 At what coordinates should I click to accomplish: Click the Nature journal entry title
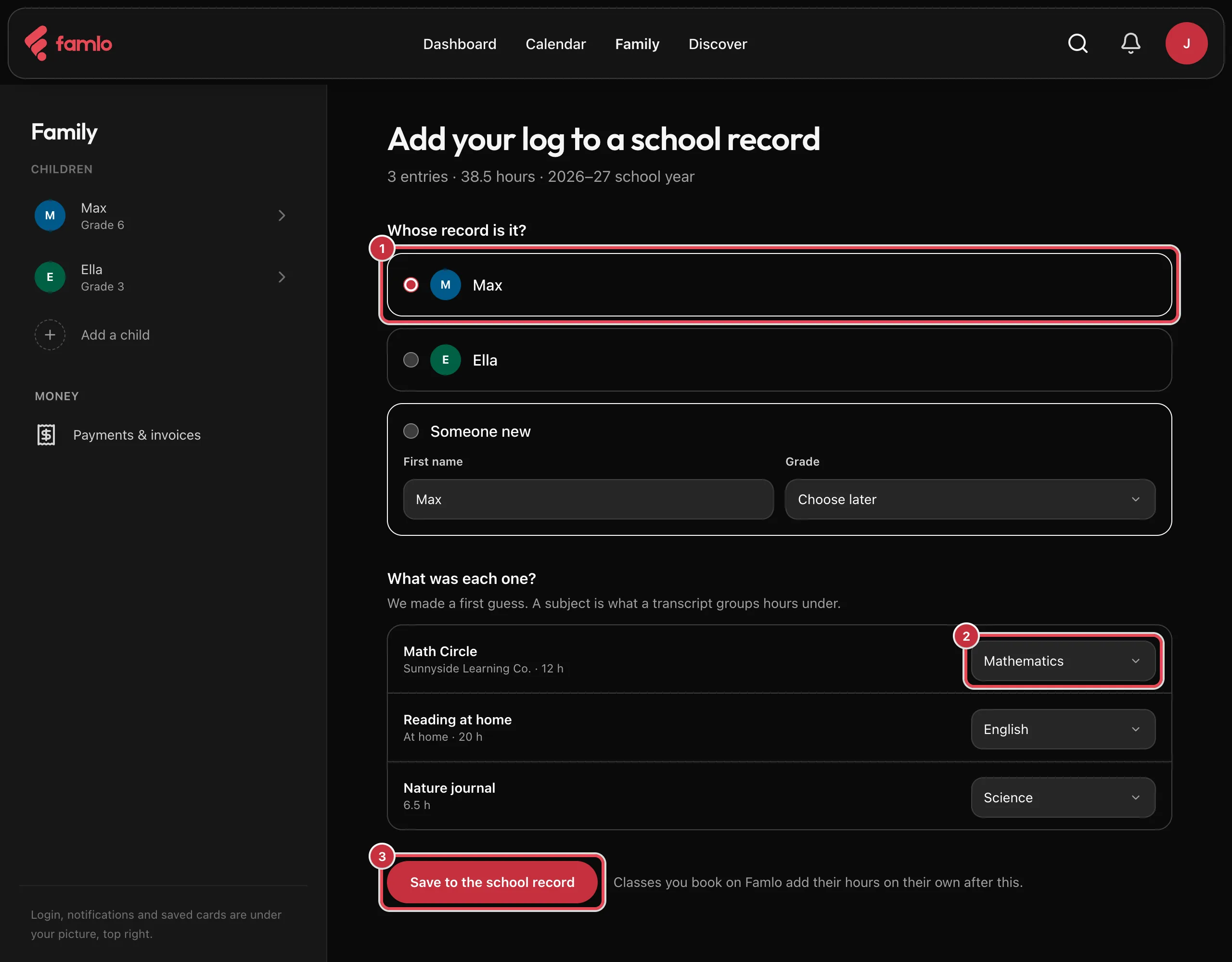449,788
